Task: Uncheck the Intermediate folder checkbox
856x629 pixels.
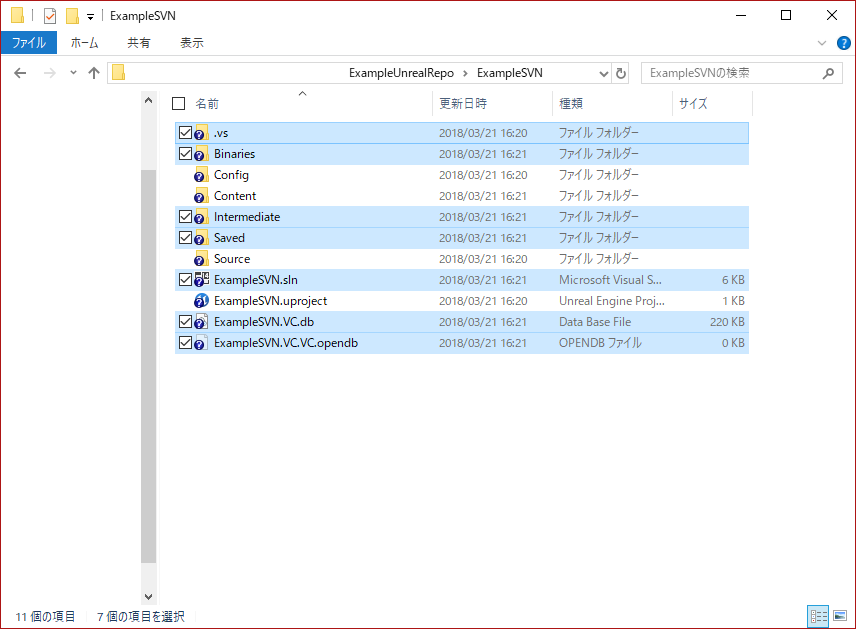Action: tap(185, 217)
